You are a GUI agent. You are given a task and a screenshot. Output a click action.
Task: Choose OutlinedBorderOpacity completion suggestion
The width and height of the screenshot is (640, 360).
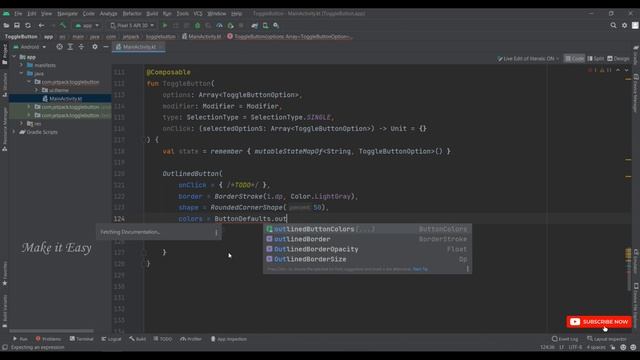pyautogui.click(x=367, y=249)
